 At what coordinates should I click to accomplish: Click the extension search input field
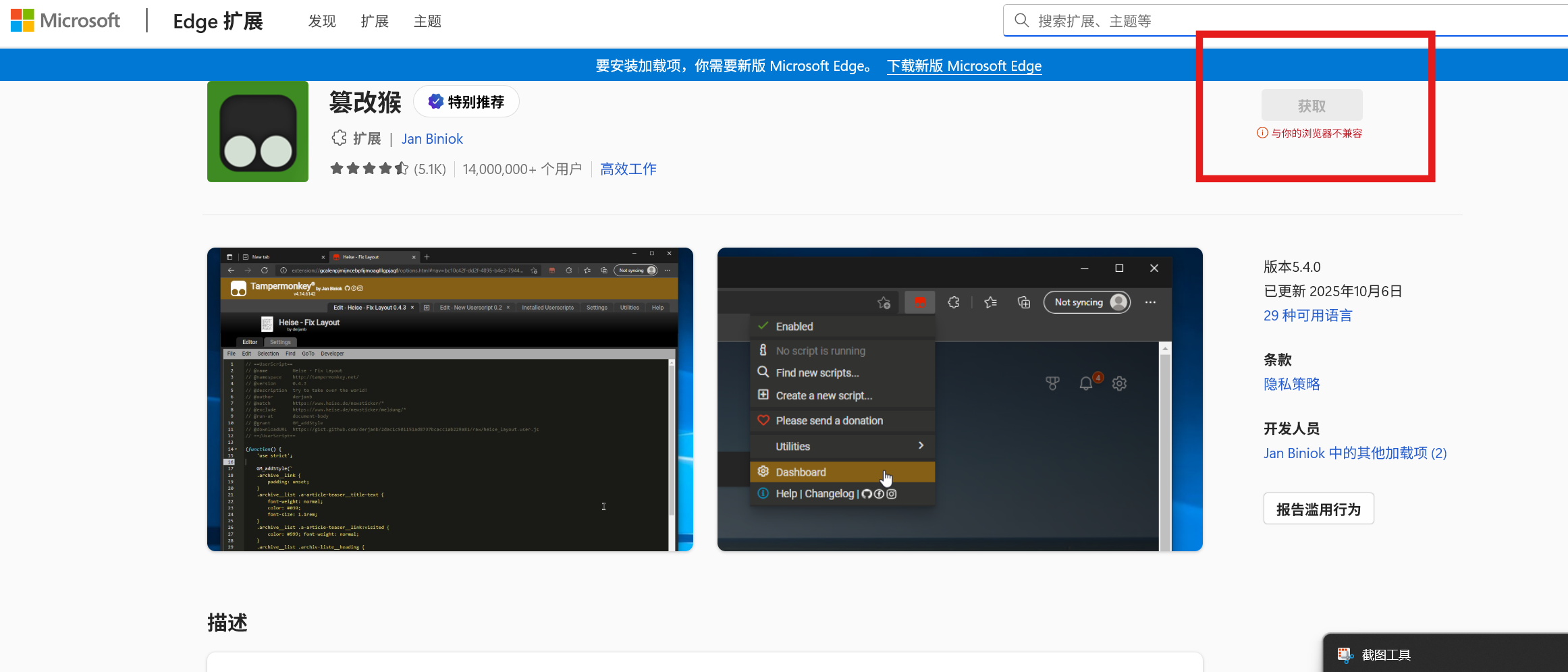point(1215,20)
